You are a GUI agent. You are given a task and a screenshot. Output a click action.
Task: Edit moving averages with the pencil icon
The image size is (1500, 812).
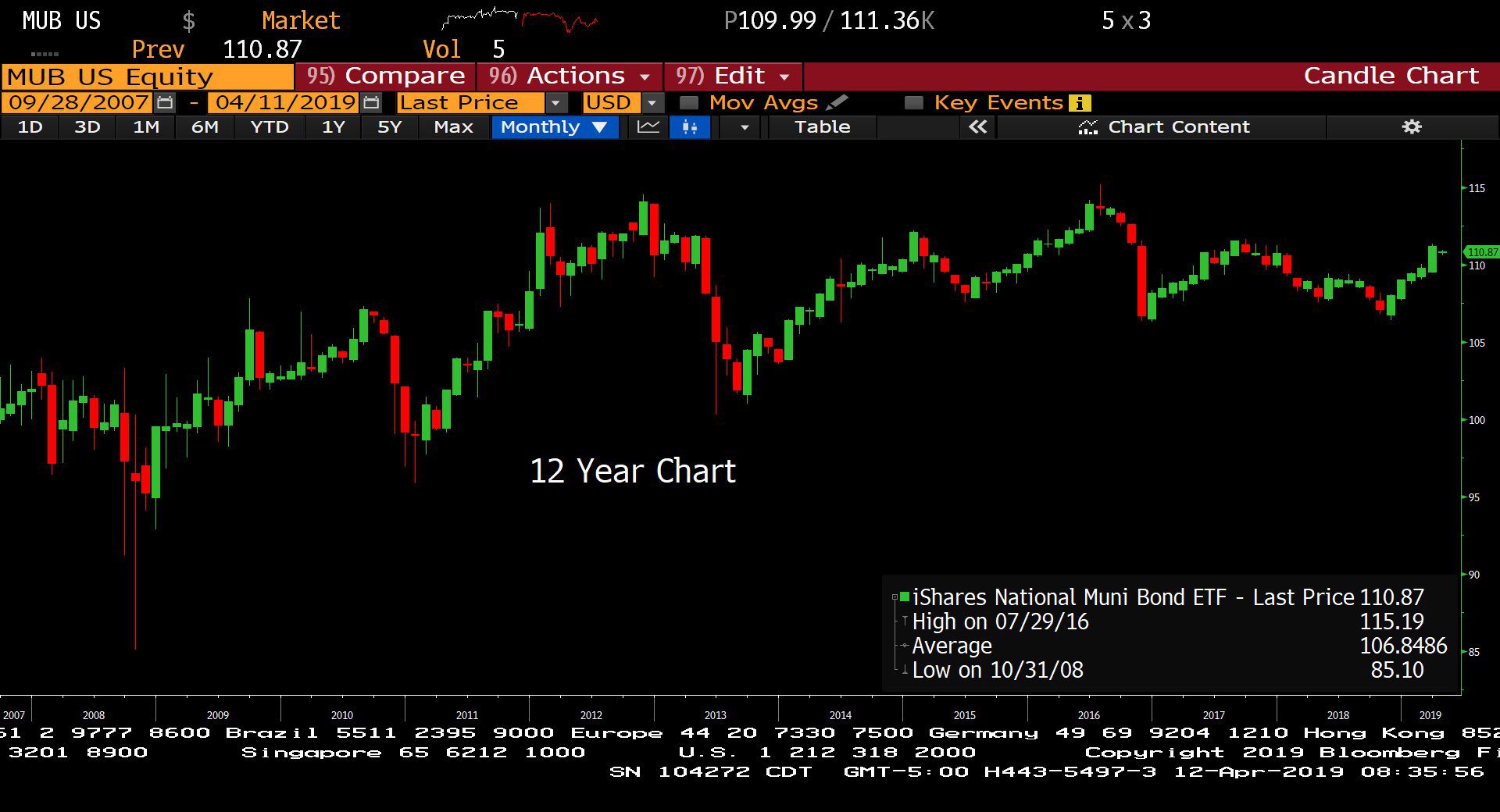(x=837, y=102)
